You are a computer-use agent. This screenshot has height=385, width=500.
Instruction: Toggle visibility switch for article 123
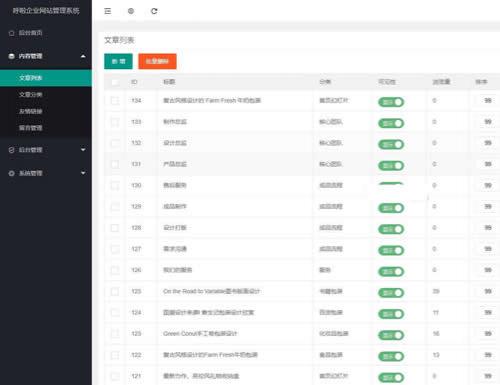tap(391, 335)
